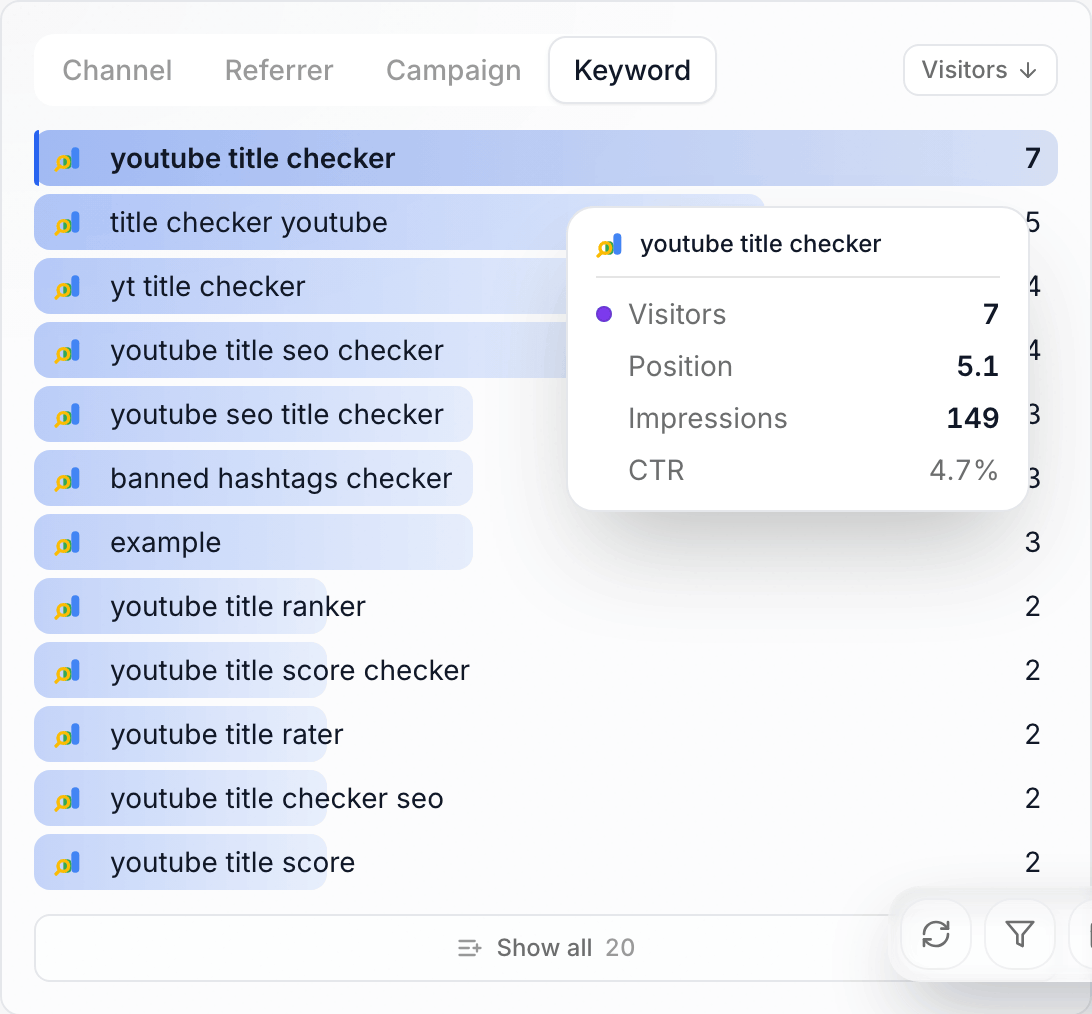This screenshot has width=1092, height=1014.
Task: Click visitor count 3 on 'example' row
Action: coord(1033,543)
